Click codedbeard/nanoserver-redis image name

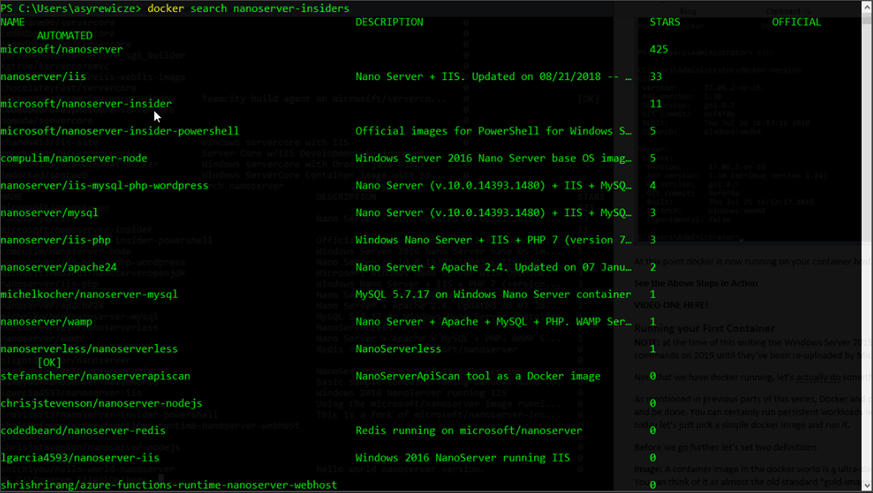click(83, 431)
